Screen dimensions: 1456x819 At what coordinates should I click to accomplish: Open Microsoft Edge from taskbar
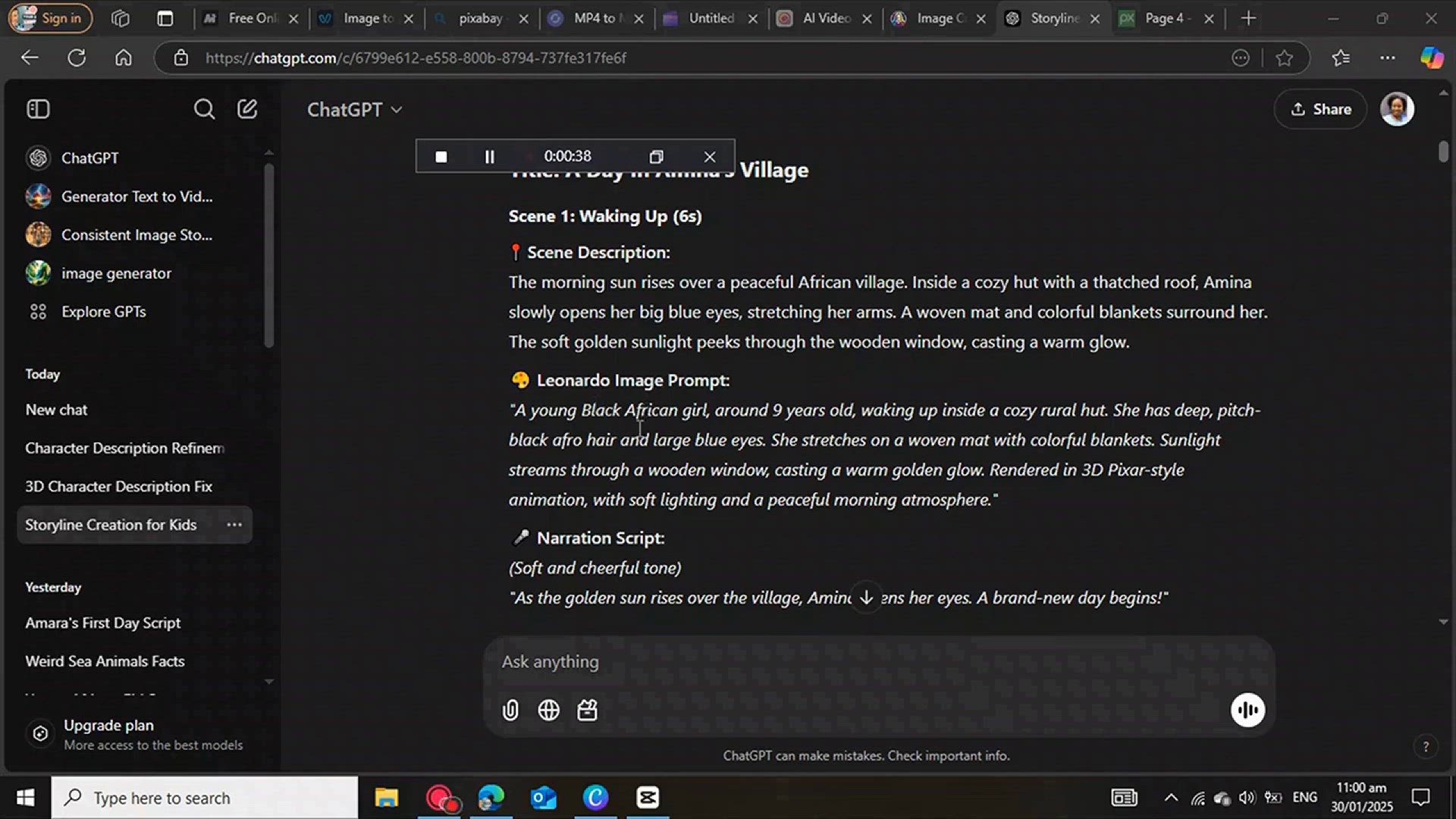(x=491, y=798)
